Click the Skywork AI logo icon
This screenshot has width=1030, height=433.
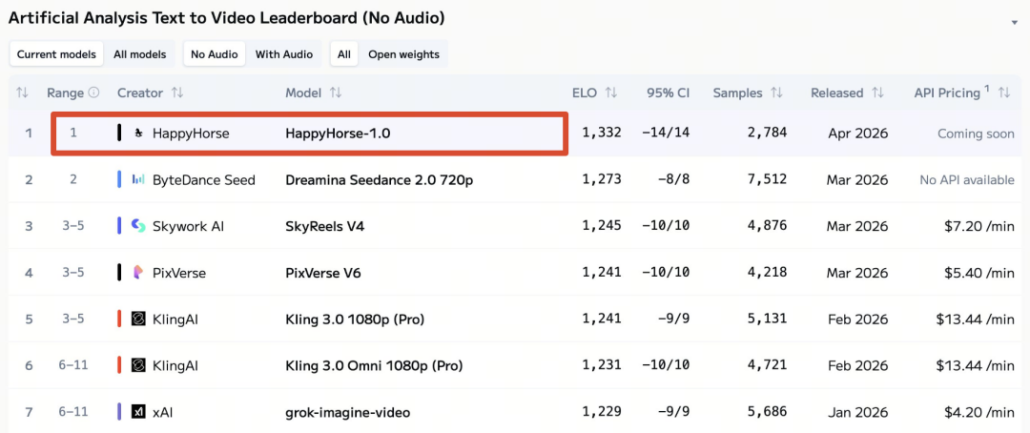pos(138,226)
